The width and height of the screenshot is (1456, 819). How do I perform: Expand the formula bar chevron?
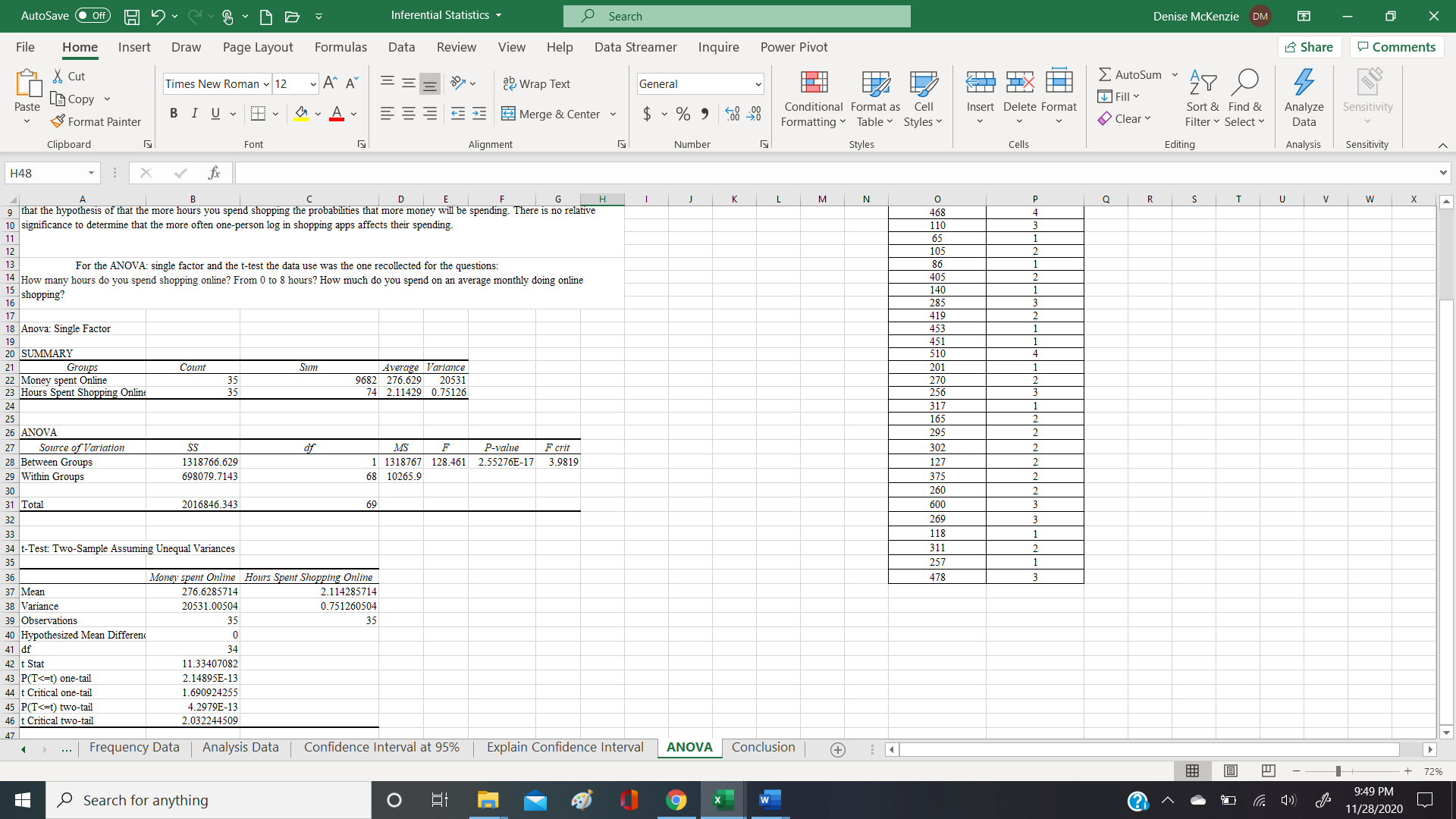1442,173
